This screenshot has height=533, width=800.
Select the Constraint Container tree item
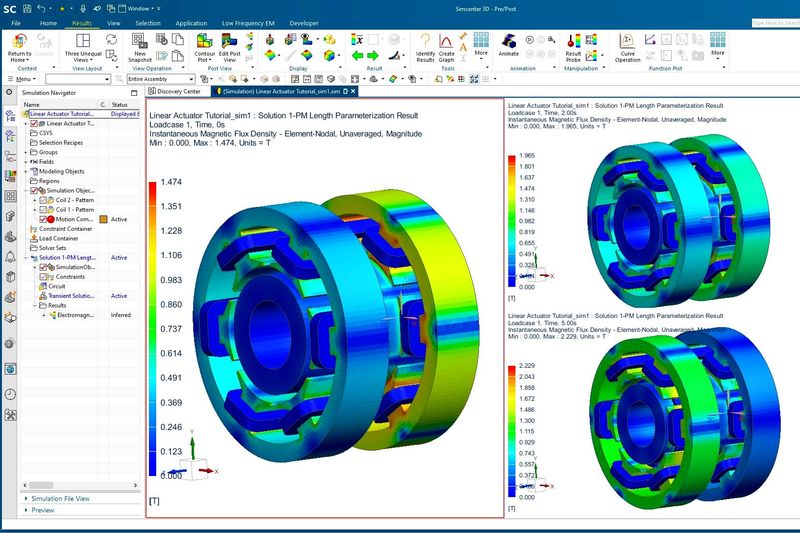(x=65, y=229)
